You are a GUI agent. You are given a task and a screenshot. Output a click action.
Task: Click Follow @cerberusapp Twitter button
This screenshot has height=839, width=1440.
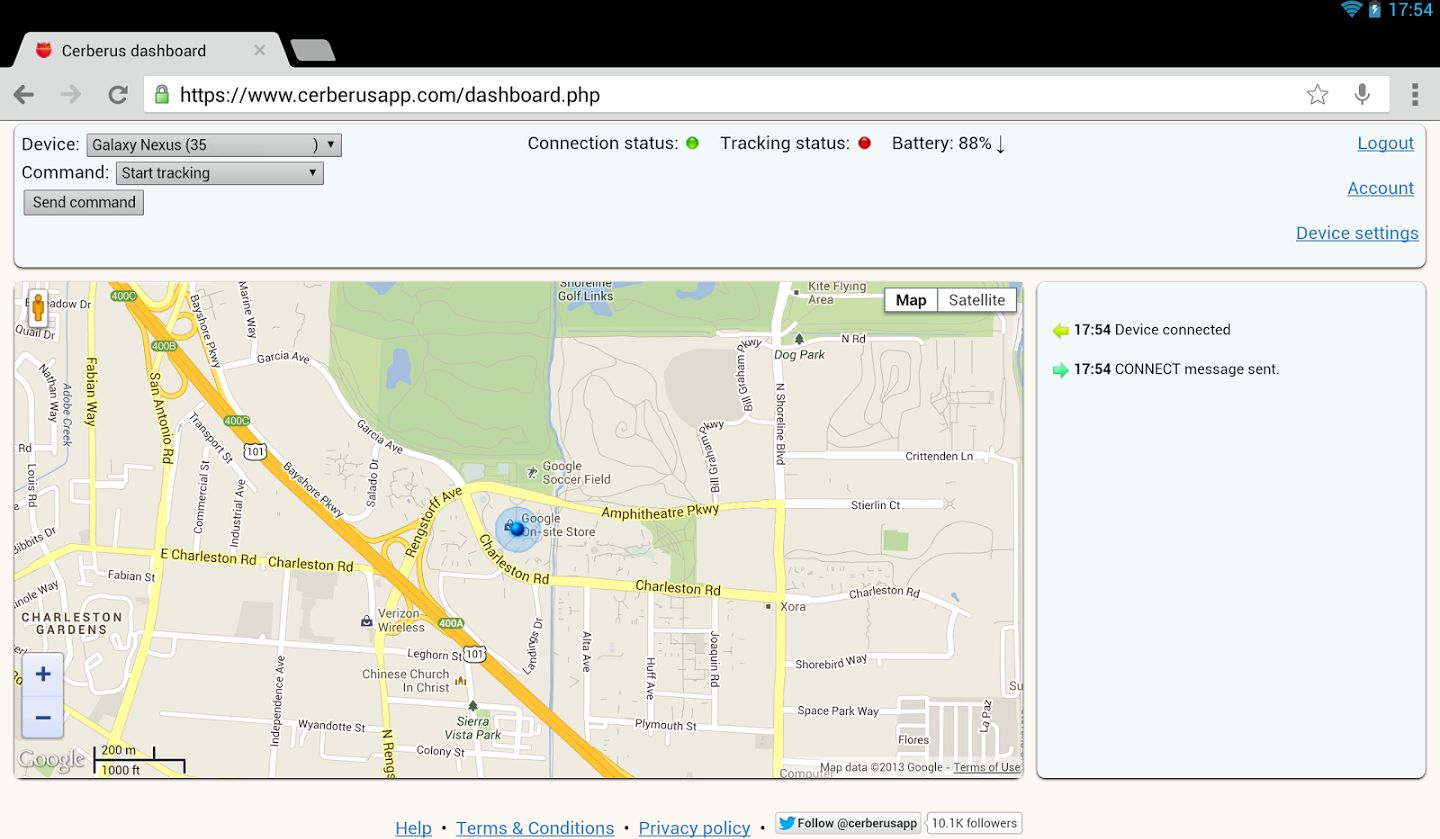pos(848,824)
